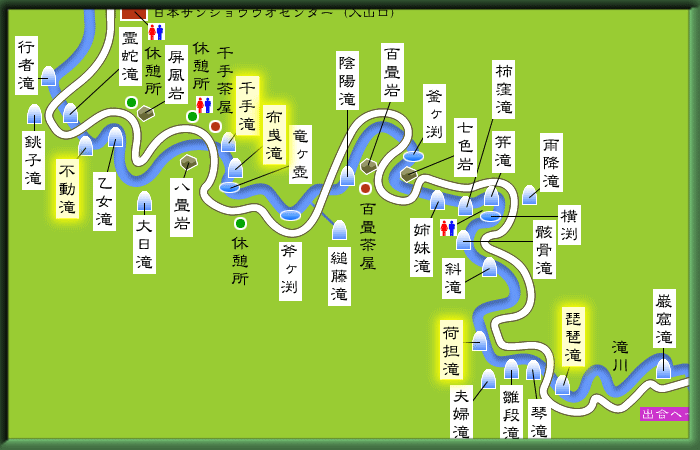Select the highlighted 琵琶滝 label

point(573,336)
